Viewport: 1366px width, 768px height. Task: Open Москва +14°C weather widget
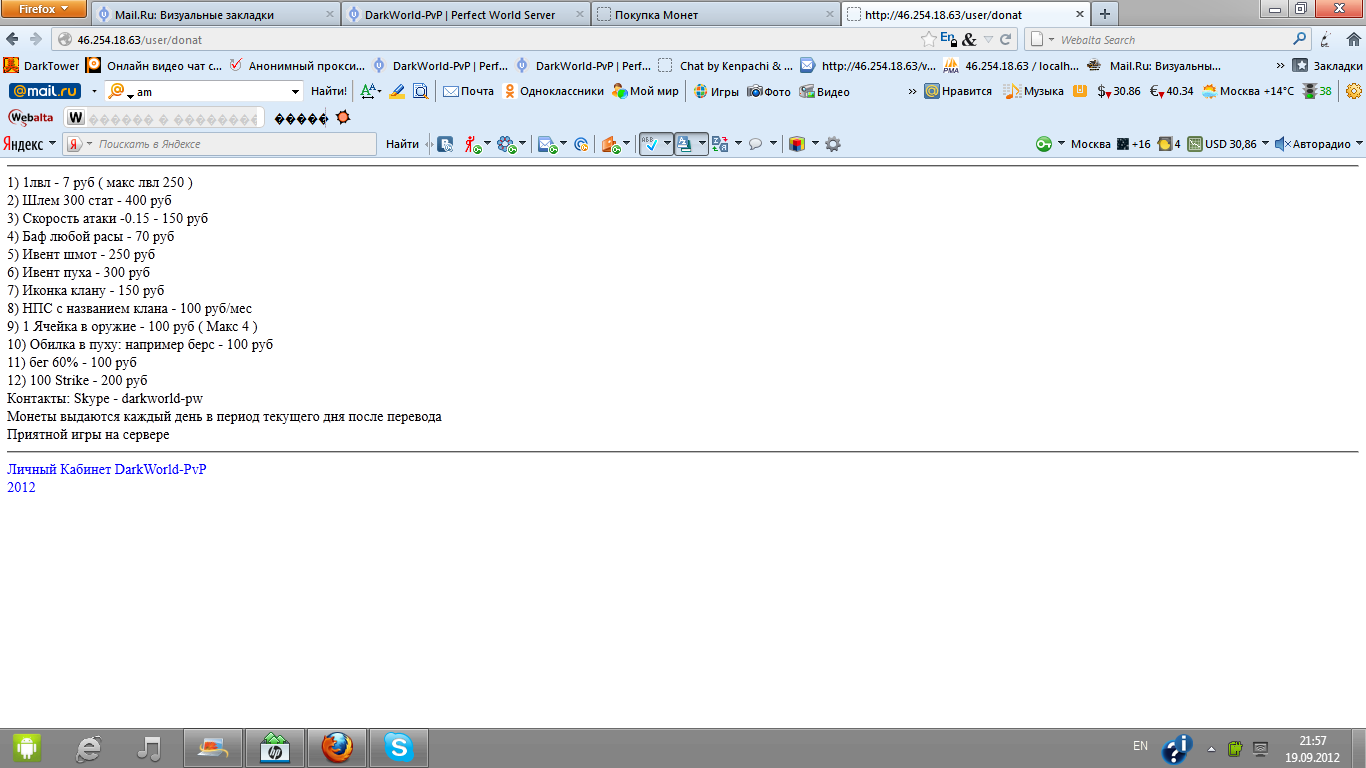click(1248, 91)
